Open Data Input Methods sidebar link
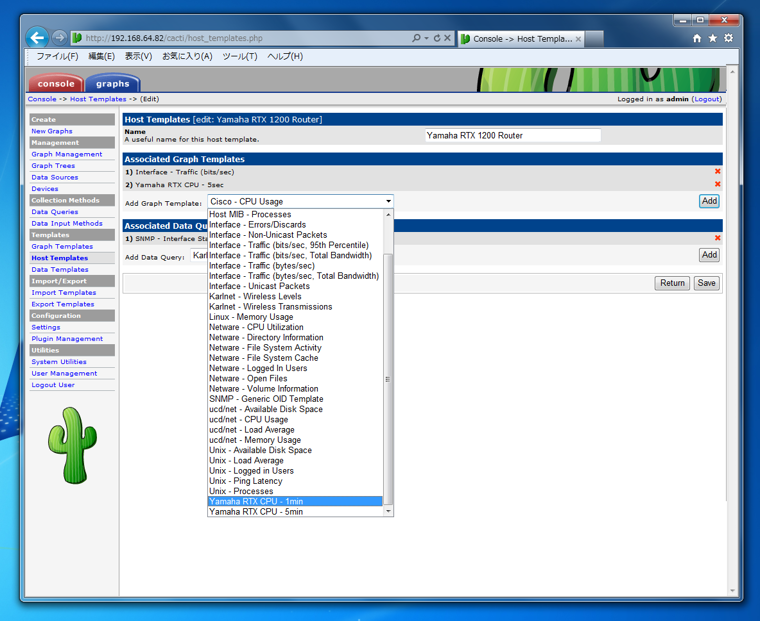Screen dimensions: 760x621 tap(67, 223)
